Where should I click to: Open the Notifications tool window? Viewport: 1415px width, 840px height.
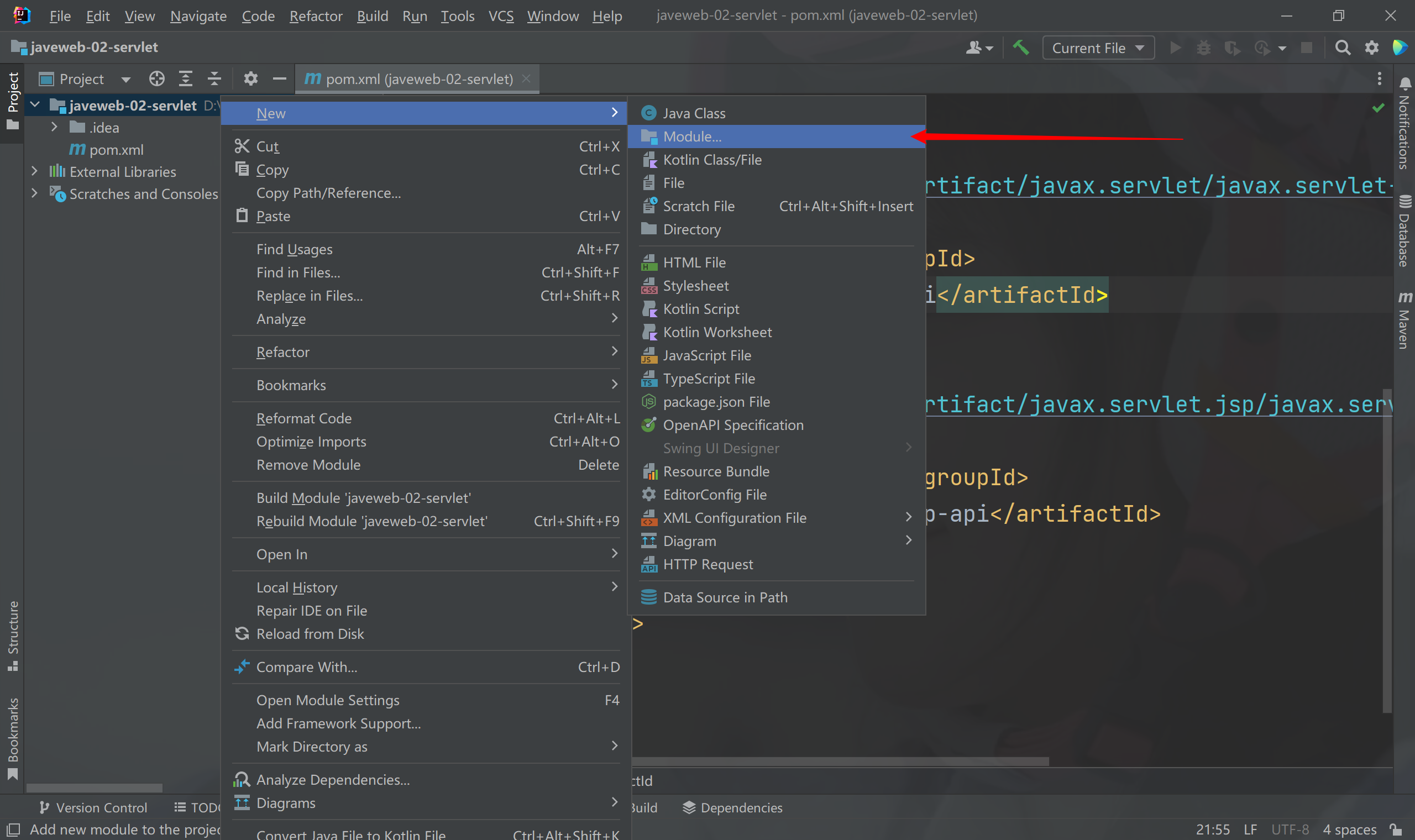pos(1404,123)
